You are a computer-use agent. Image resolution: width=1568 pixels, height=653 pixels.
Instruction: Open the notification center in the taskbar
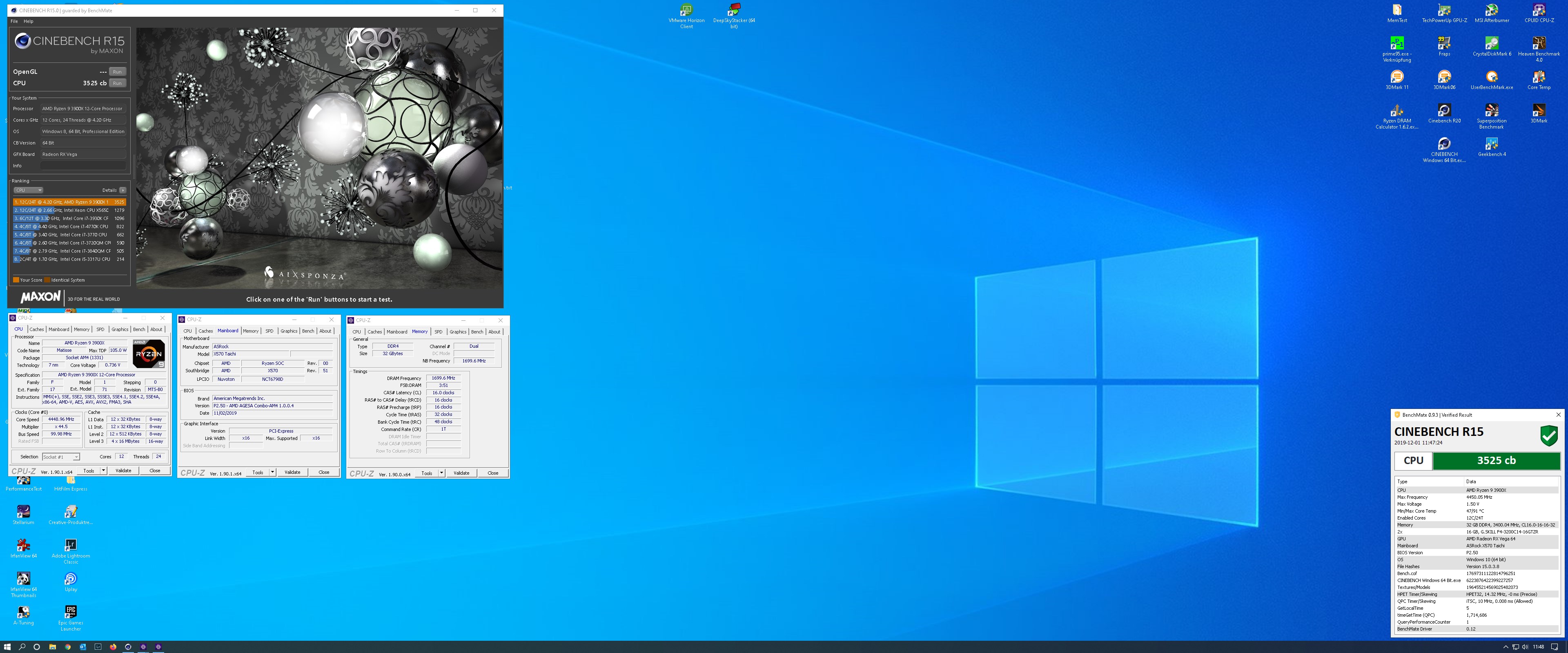[x=1554, y=647]
